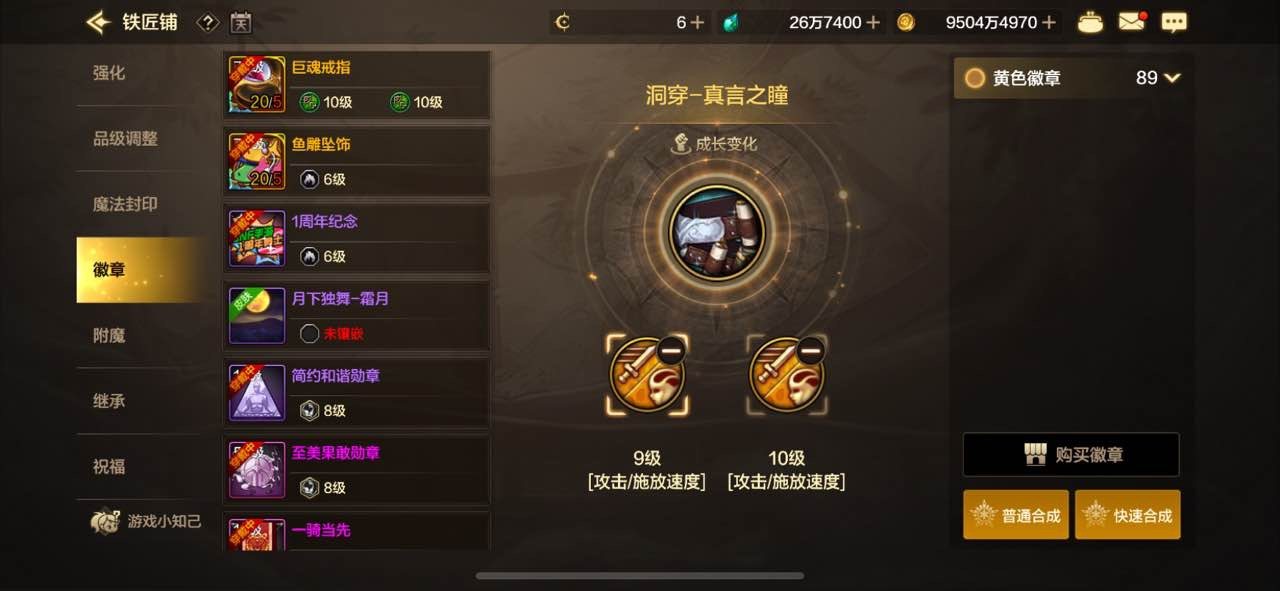Open the chat speech bubble icon
The height and width of the screenshot is (591, 1280).
click(x=1175, y=22)
